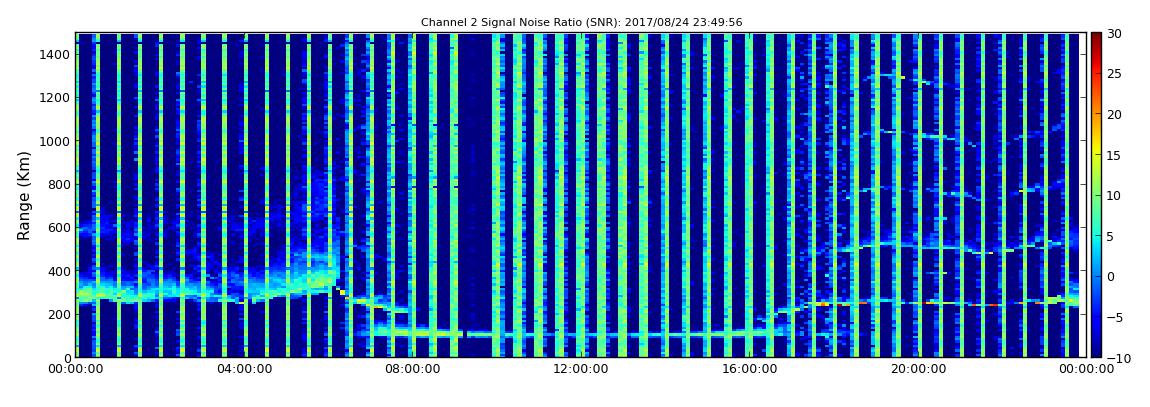This screenshot has height=407, width=1150.
Task: Click the 20:00:00 time axis label
Action: [916, 370]
